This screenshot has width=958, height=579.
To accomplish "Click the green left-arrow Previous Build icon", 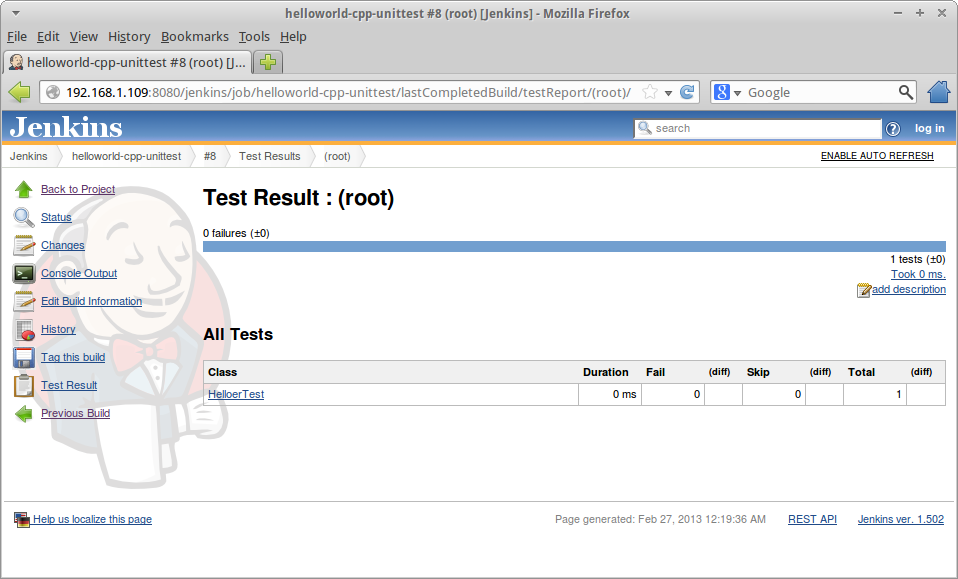I will point(24,413).
